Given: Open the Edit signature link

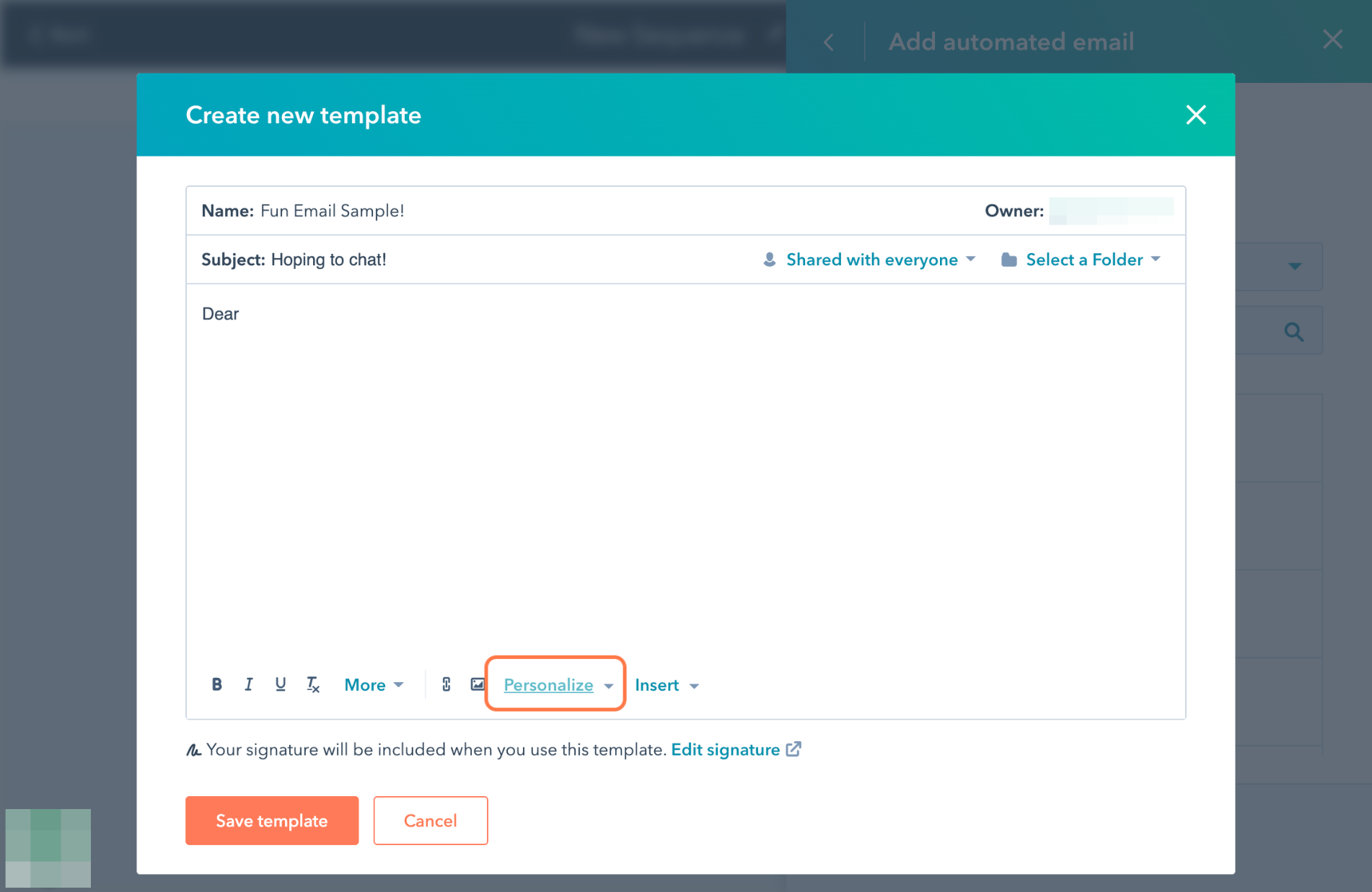Looking at the screenshot, I should point(725,750).
